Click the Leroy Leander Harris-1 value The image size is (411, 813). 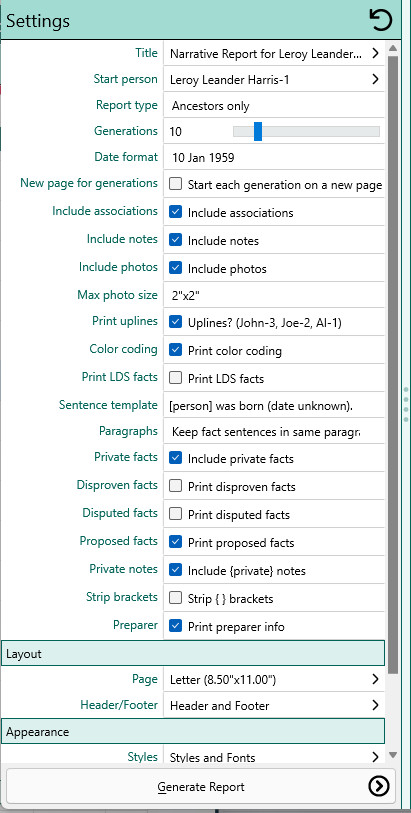tap(230, 79)
